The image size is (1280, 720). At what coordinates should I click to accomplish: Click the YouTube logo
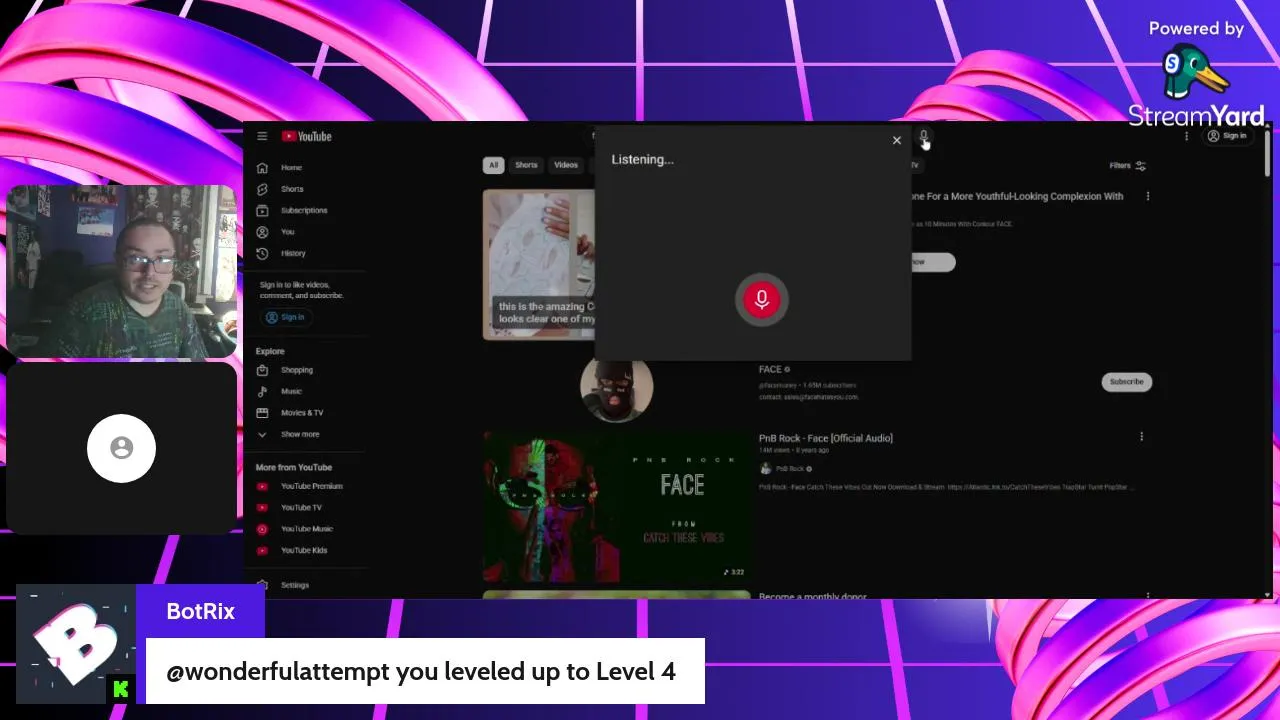(x=306, y=136)
